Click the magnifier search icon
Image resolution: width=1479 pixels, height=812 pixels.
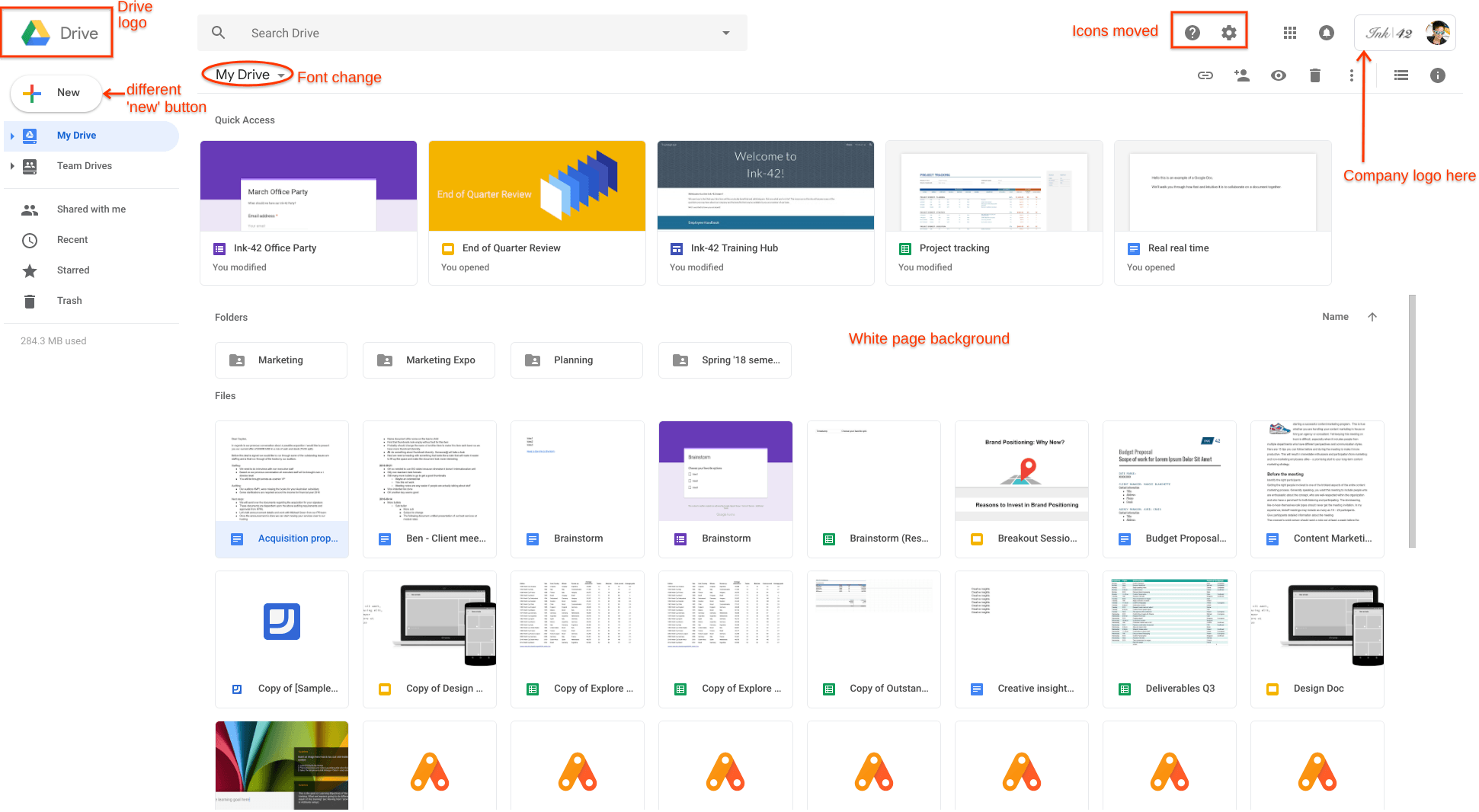[219, 33]
